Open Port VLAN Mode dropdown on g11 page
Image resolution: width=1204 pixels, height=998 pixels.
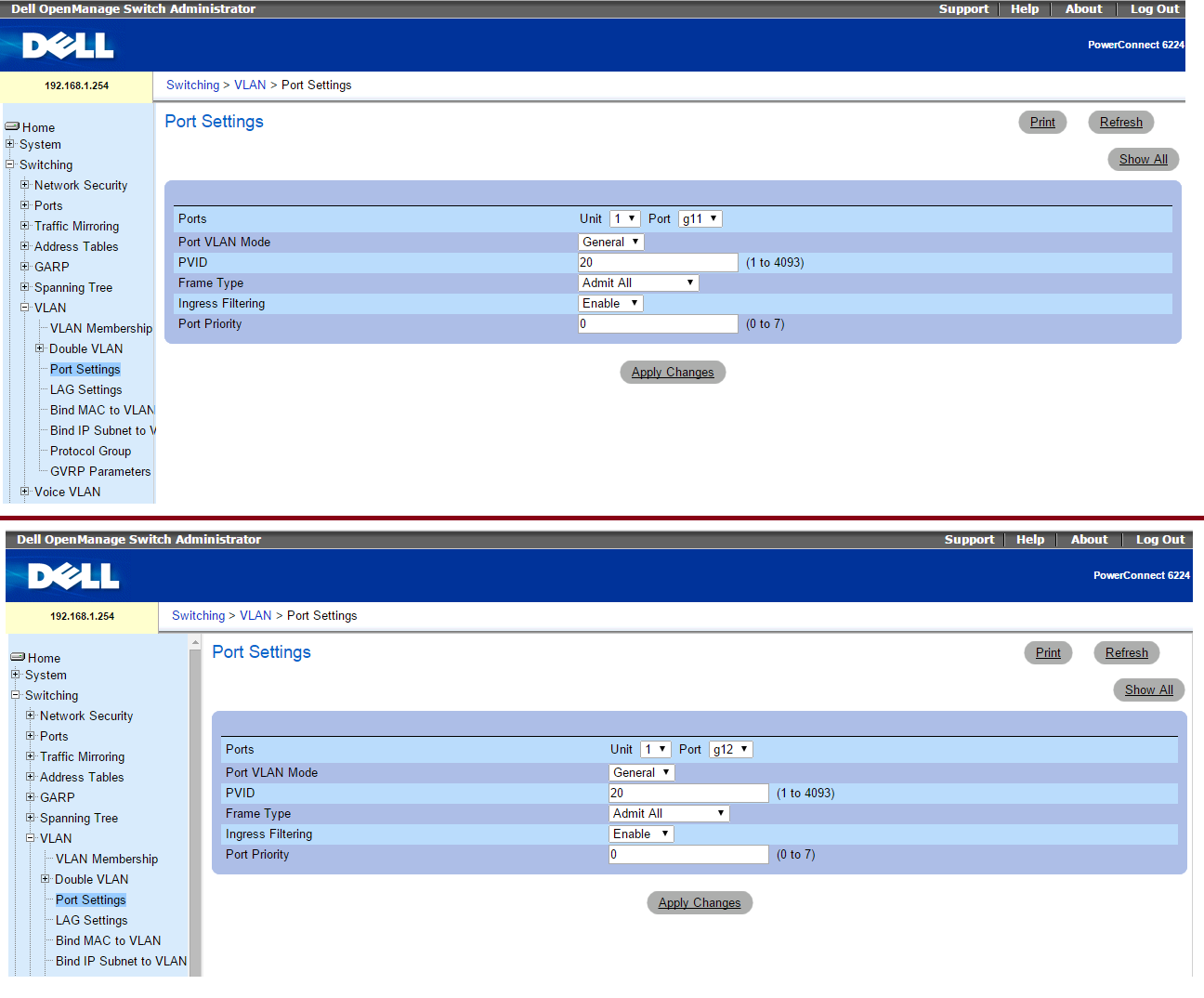click(x=611, y=243)
